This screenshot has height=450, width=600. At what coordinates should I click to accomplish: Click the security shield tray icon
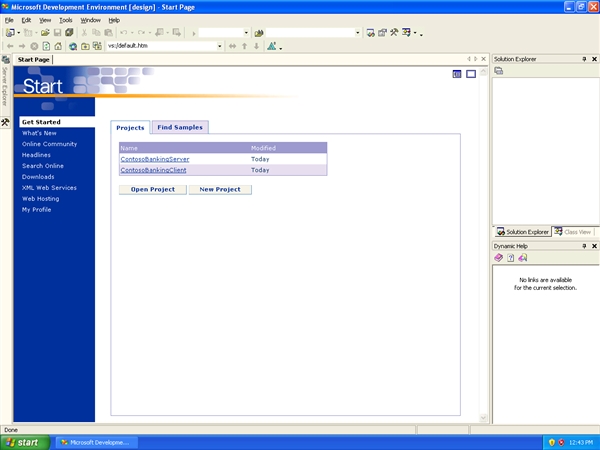(552, 443)
